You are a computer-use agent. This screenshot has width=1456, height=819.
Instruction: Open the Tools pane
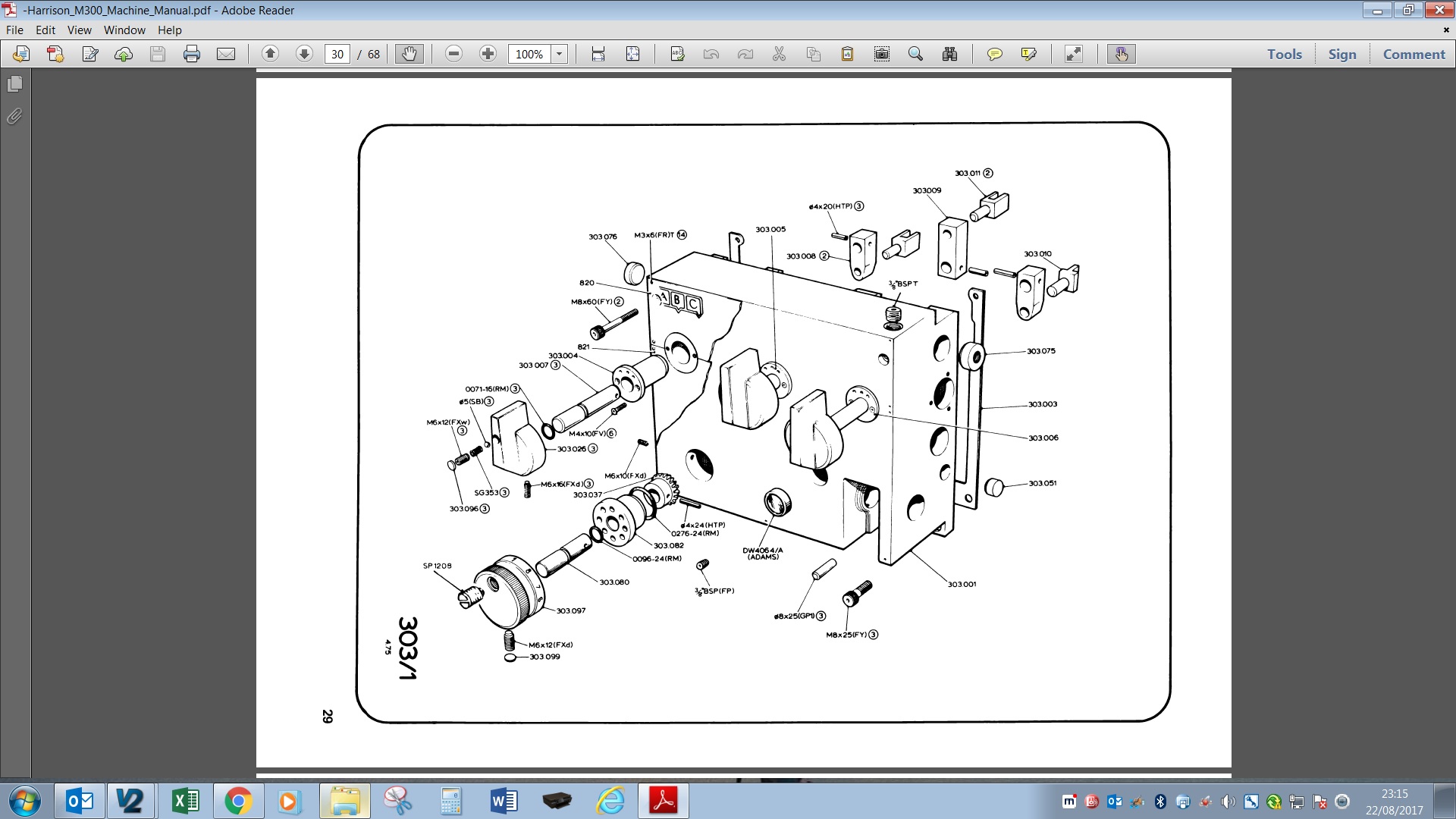[1284, 54]
